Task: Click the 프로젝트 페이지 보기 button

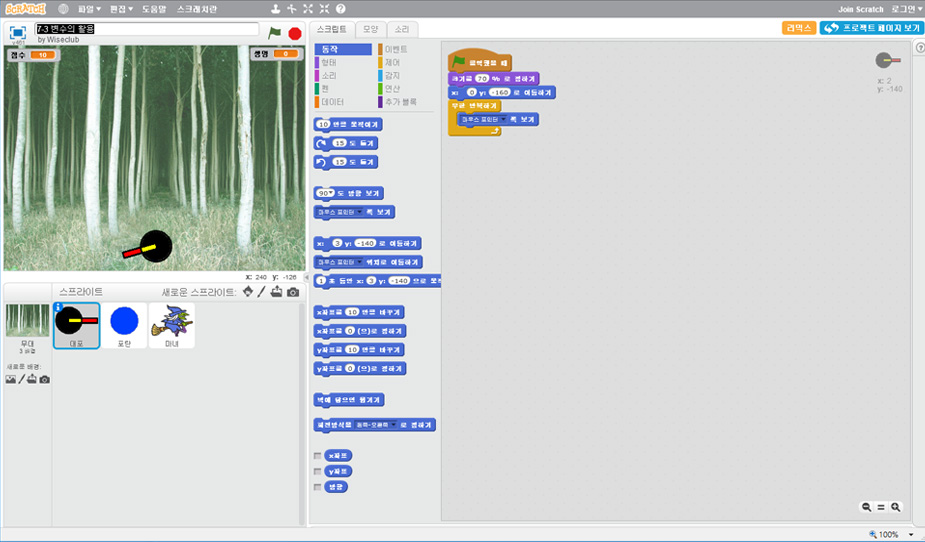Action: pyautogui.click(x=870, y=28)
